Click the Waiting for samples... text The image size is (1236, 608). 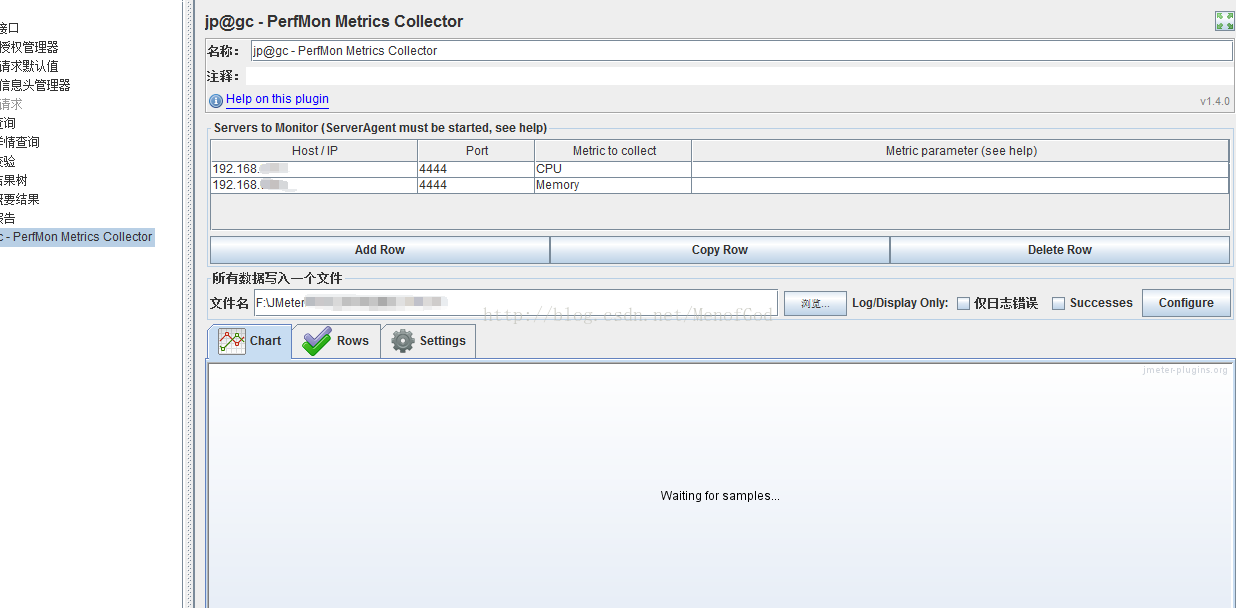720,496
